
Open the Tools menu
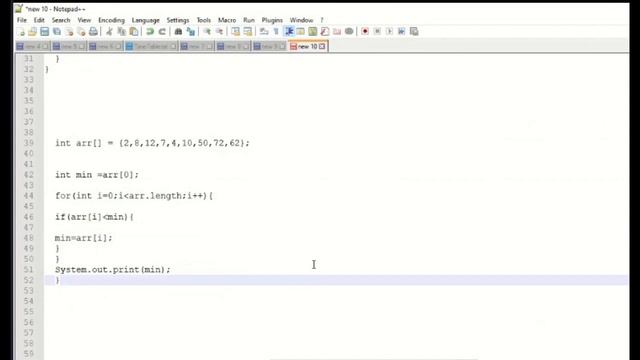(204, 20)
